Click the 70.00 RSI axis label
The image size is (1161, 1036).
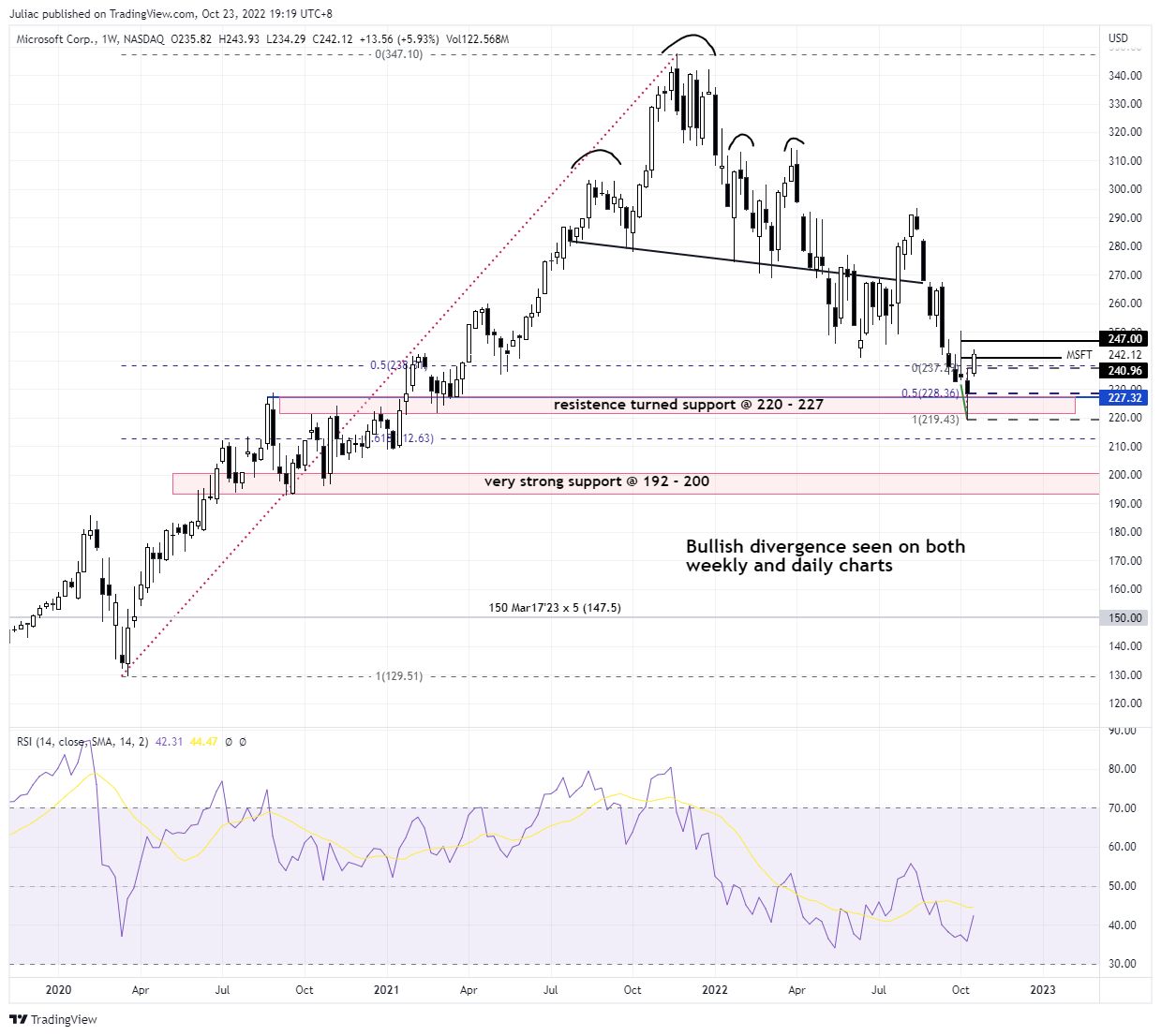coord(1121,808)
